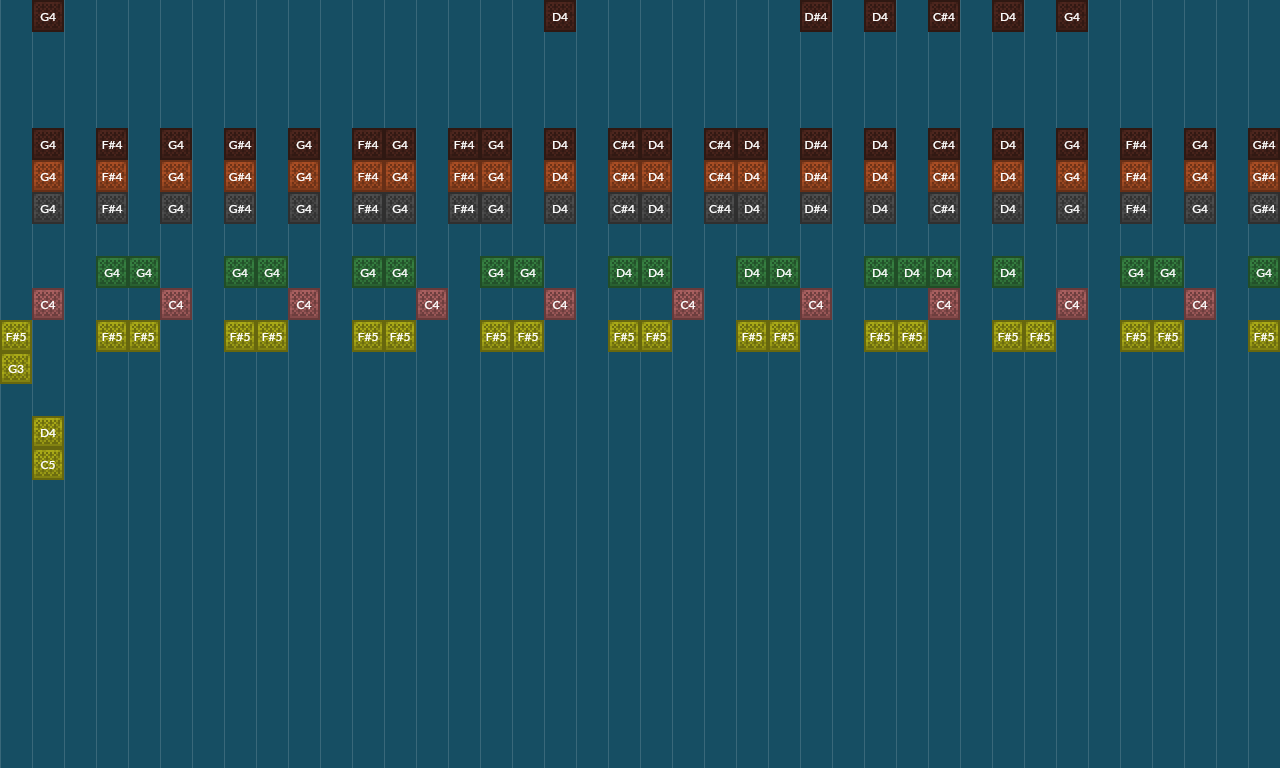The width and height of the screenshot is (1280, 768).
Task: Click the orange G#4 at the far right edge
Action: 1264,177
